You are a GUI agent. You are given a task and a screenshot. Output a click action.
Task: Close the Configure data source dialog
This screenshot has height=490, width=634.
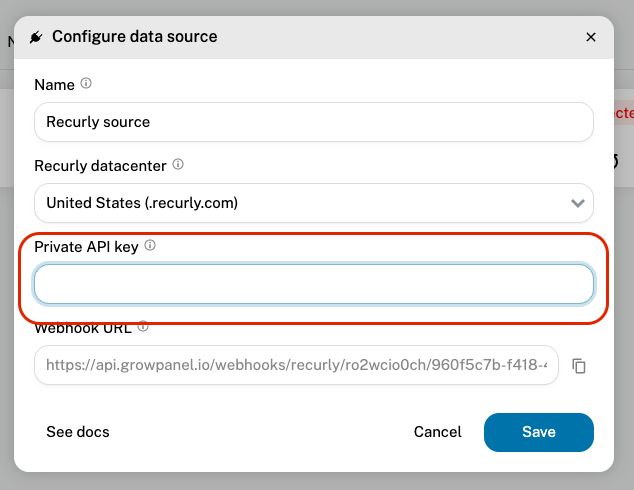(591, 37)
